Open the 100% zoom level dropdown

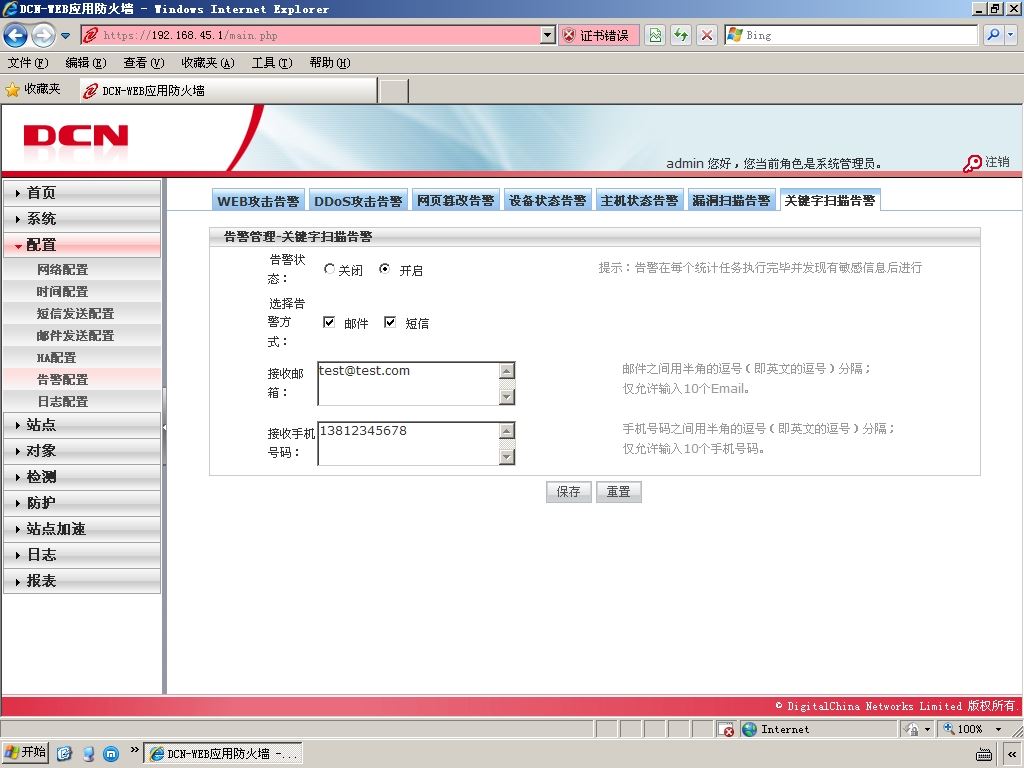point(997,729)
